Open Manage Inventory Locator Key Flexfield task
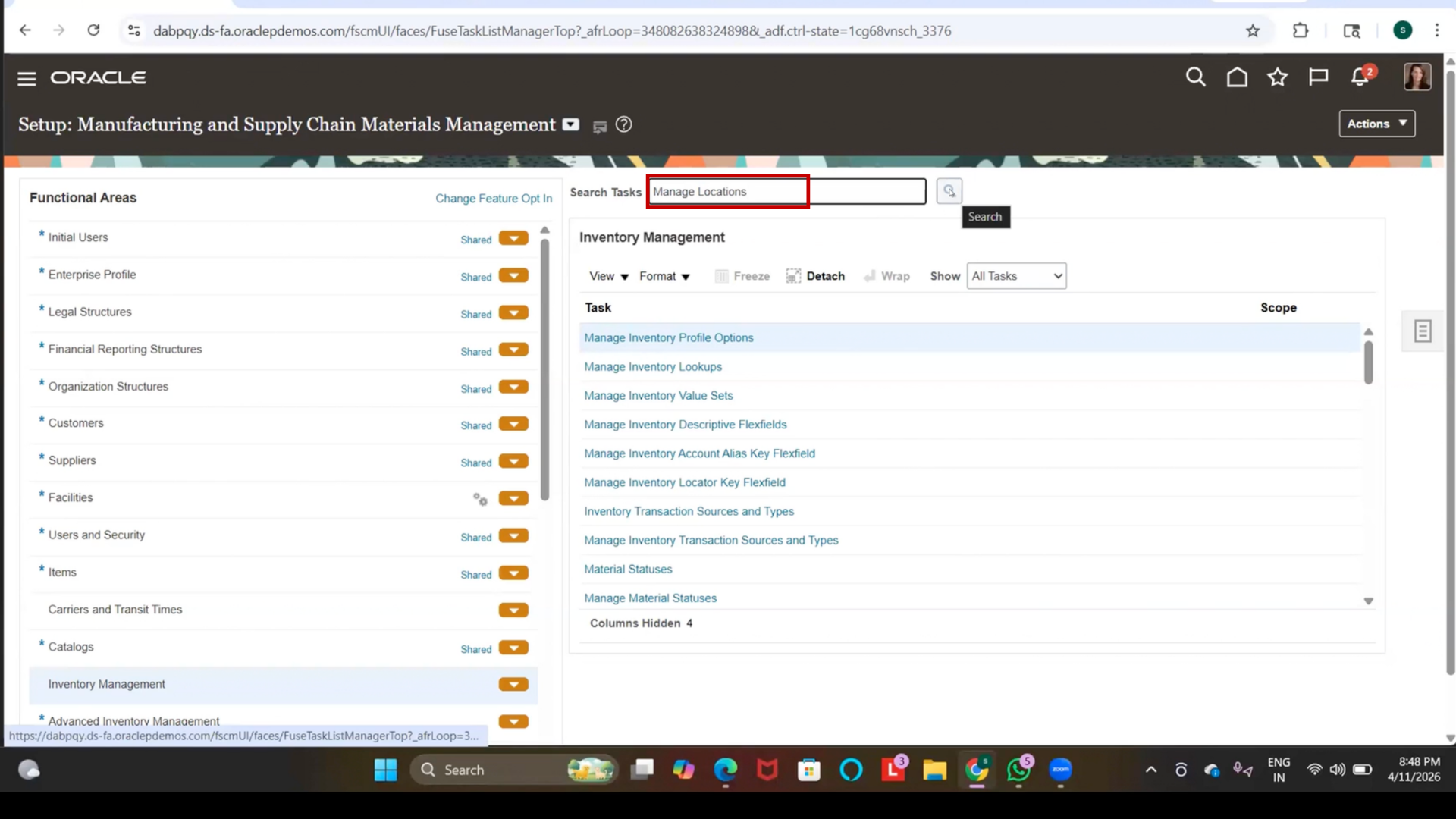The height and width of the screenshot is (819, 1456). click(685, 482)
